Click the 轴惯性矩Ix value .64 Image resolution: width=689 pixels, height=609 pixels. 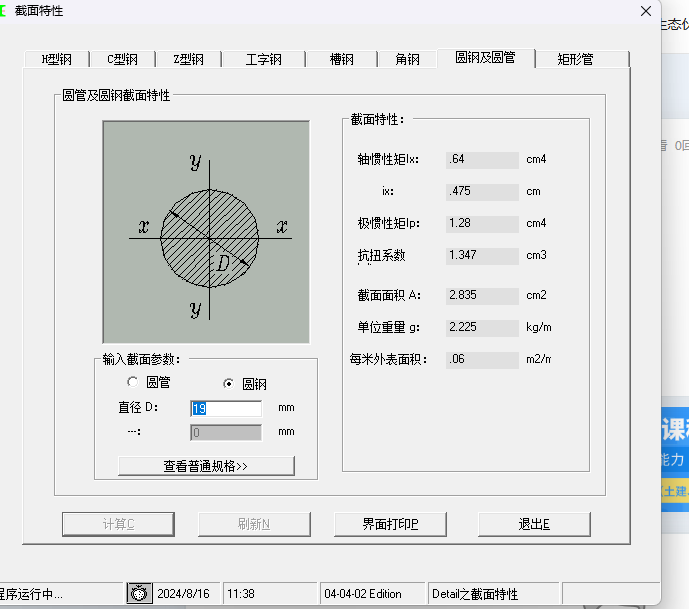[x=482, y=160]
